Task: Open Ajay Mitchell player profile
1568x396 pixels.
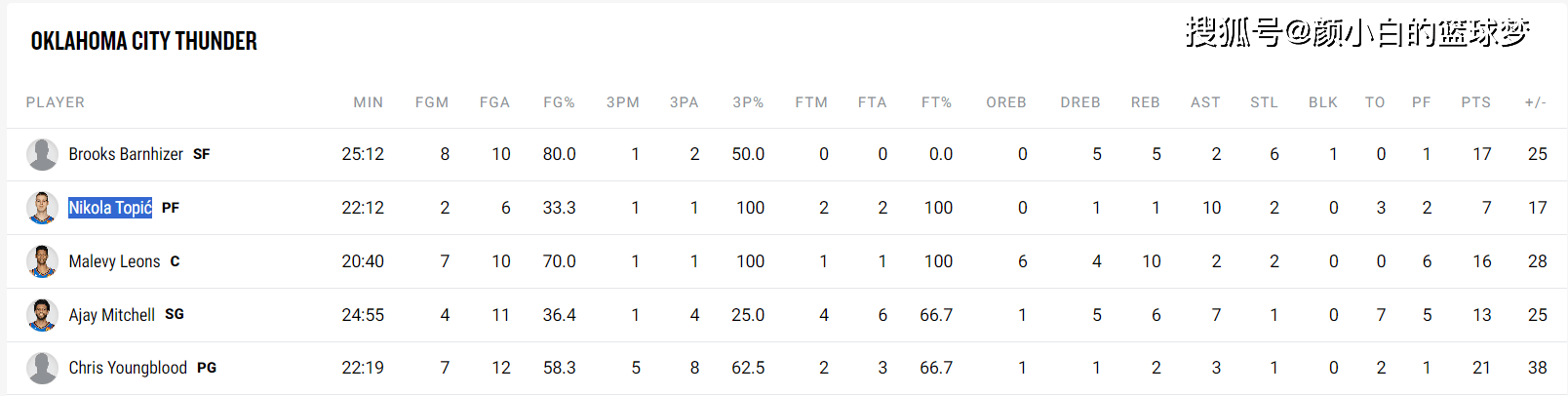Action: [x=112, y=315]
